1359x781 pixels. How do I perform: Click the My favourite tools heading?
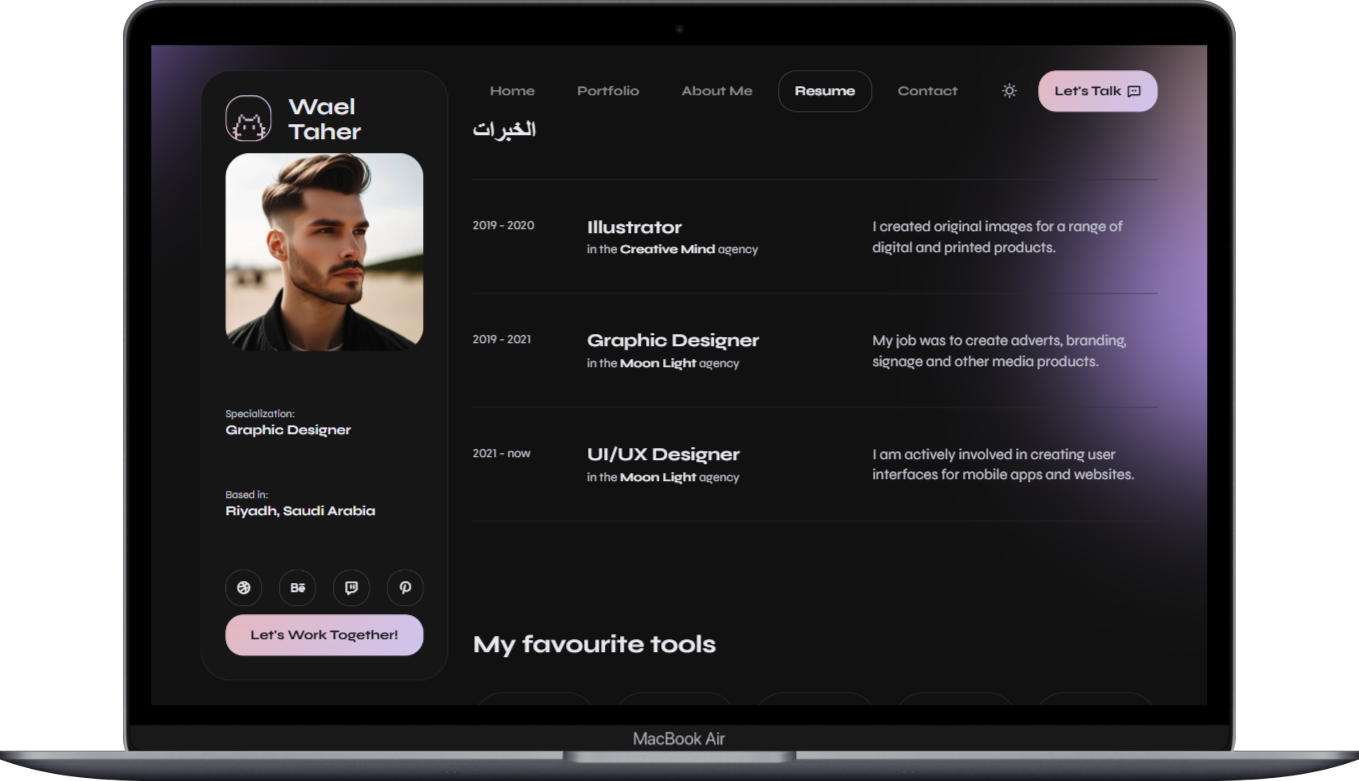(x=594, y=644)
